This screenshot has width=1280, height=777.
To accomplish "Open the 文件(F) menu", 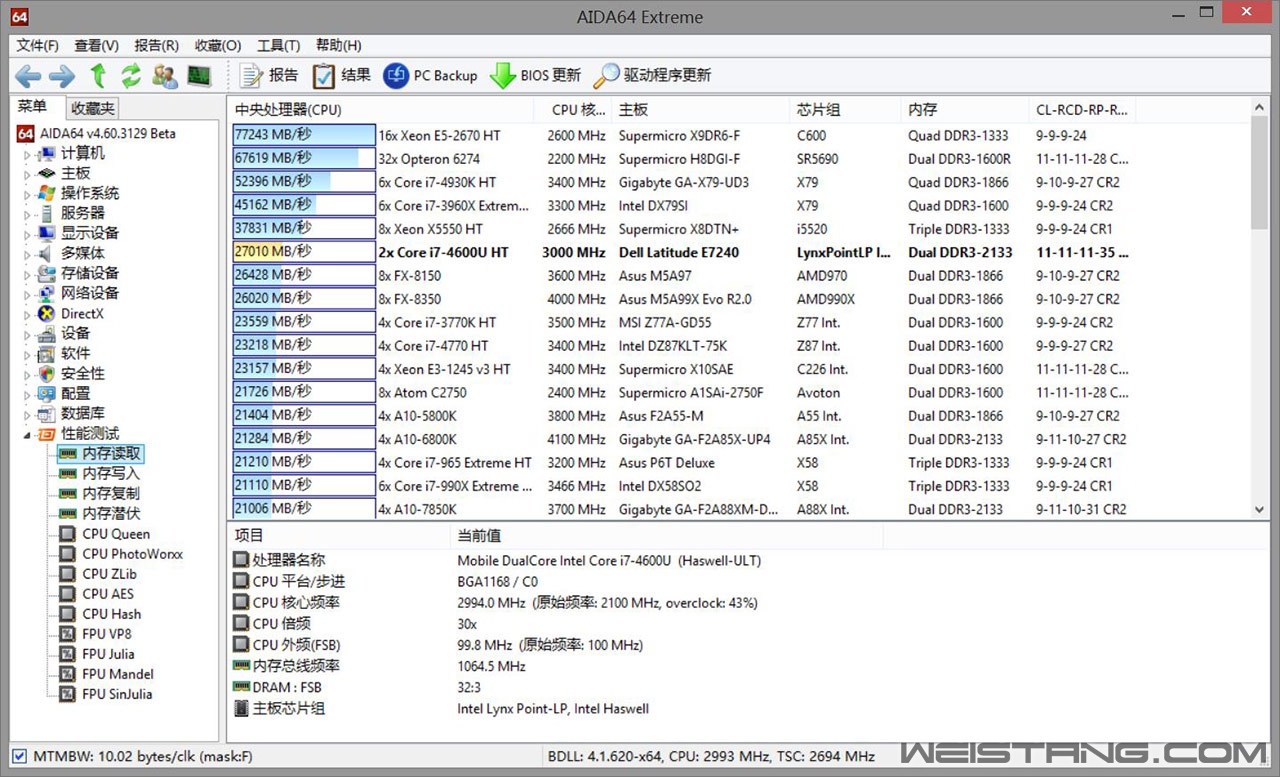I will (37, 45).
